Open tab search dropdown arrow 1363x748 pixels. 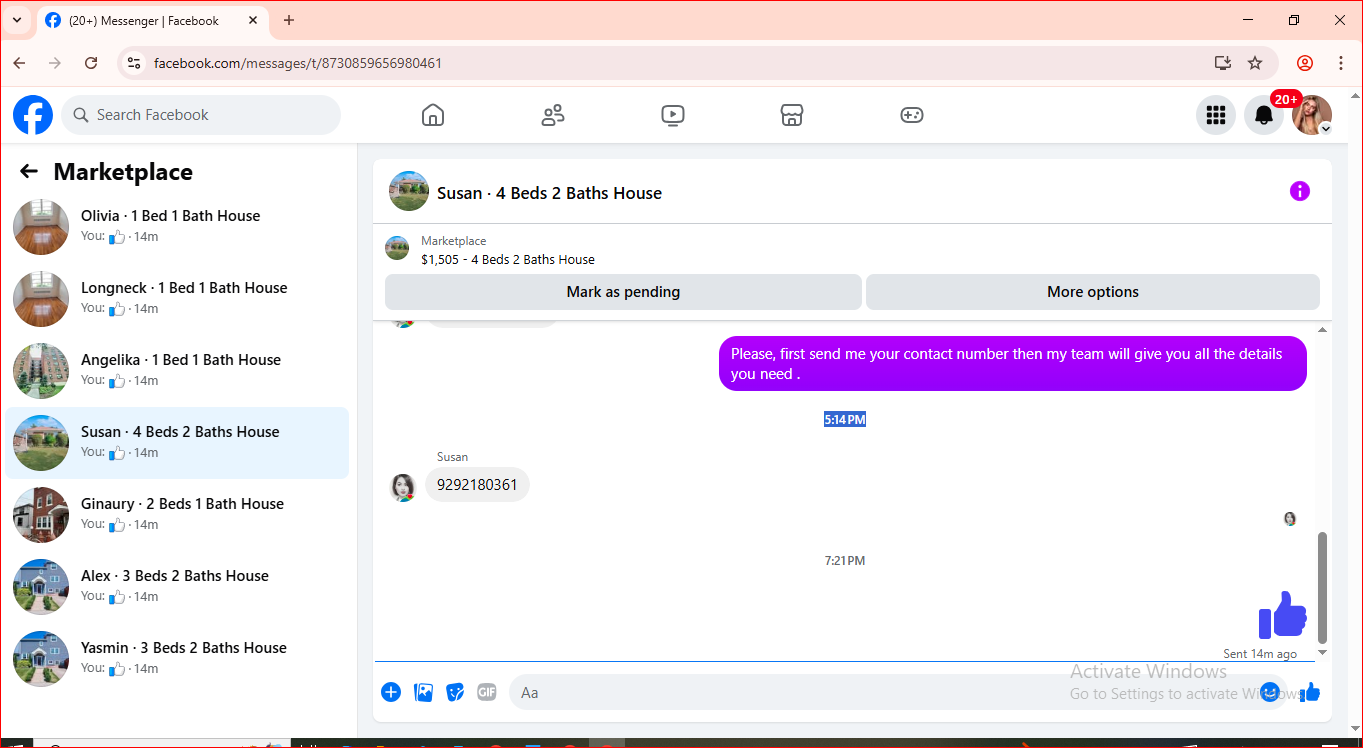point(17,20)
